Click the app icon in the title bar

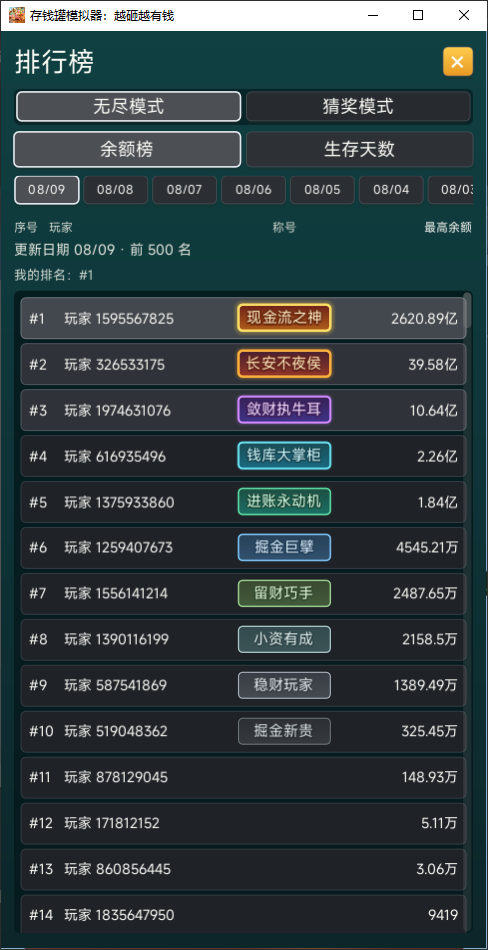[16, 16]
